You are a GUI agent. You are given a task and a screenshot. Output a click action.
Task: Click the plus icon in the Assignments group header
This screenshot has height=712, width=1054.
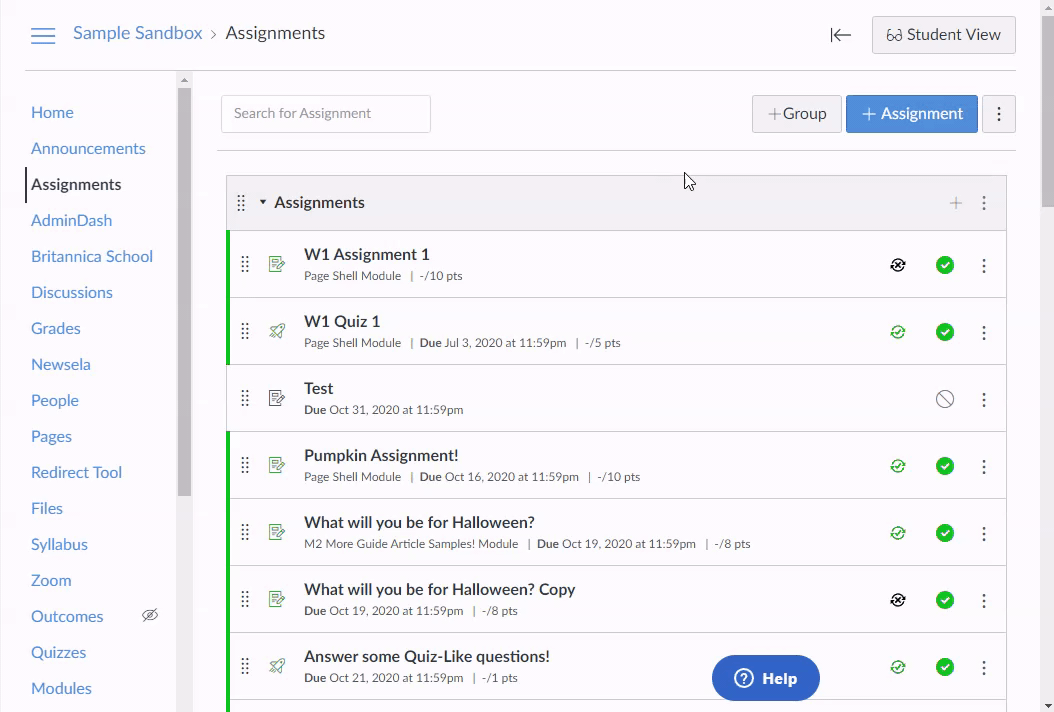[x=955, y=203]
